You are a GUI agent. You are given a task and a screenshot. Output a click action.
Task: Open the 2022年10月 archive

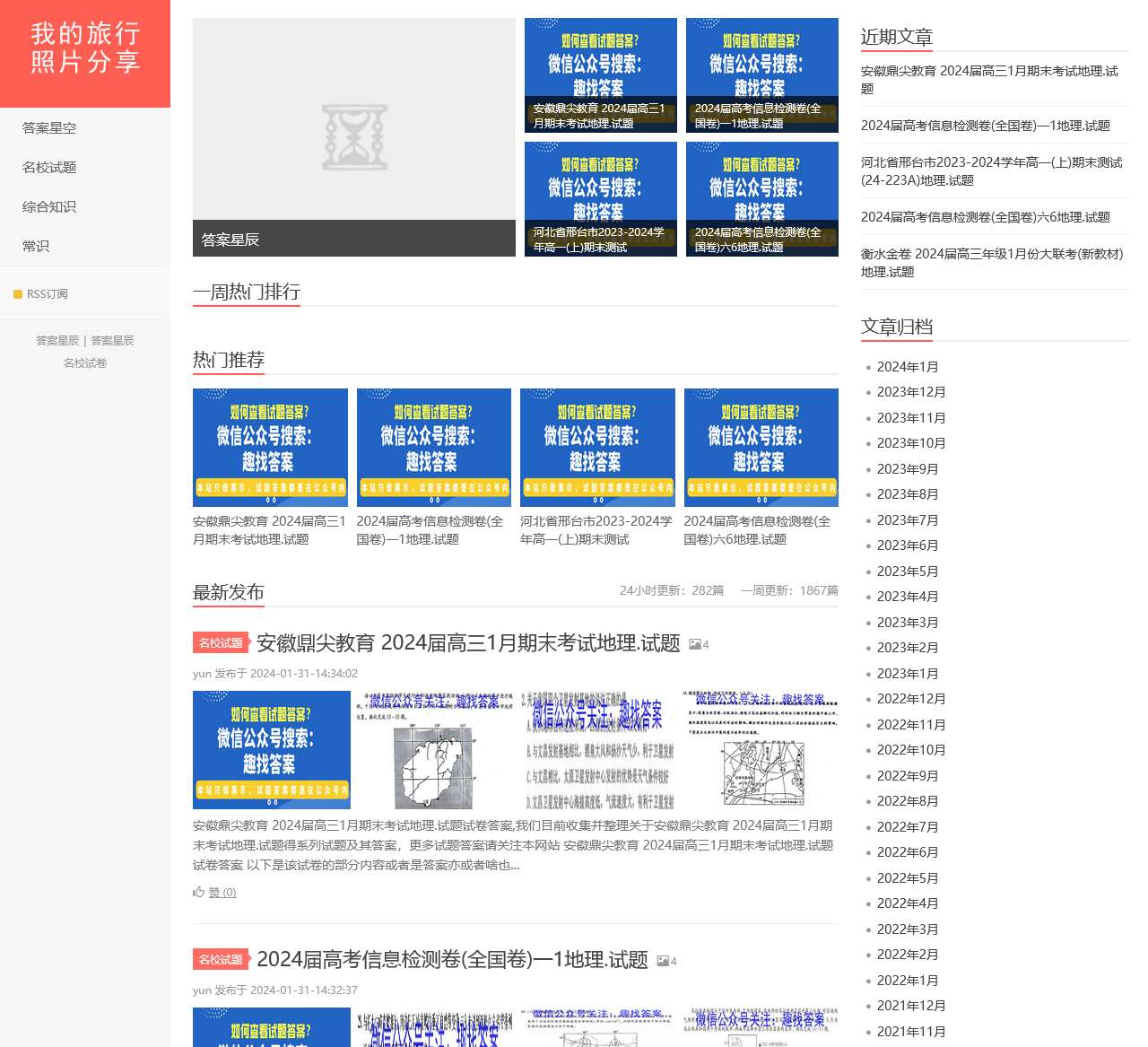(x=911, y=750)
